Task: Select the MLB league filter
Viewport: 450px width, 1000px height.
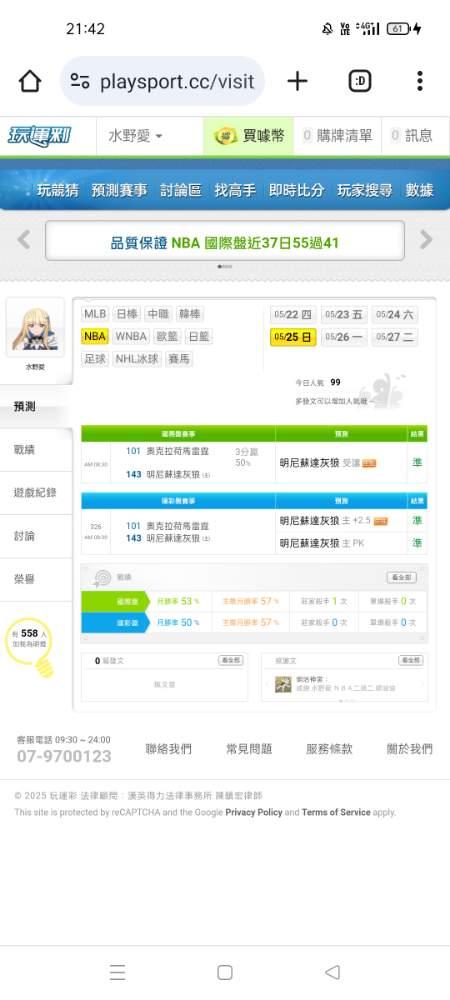Action: [x=95, y=314]
